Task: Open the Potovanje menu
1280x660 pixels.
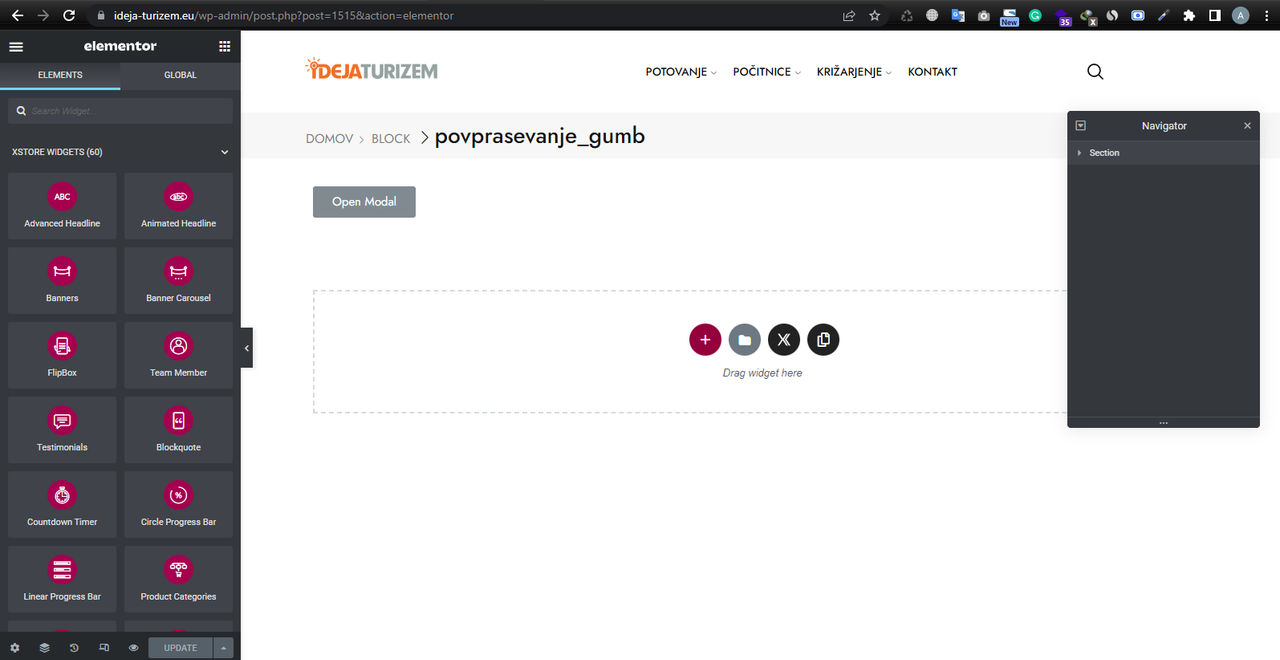Action: [681, 72]
